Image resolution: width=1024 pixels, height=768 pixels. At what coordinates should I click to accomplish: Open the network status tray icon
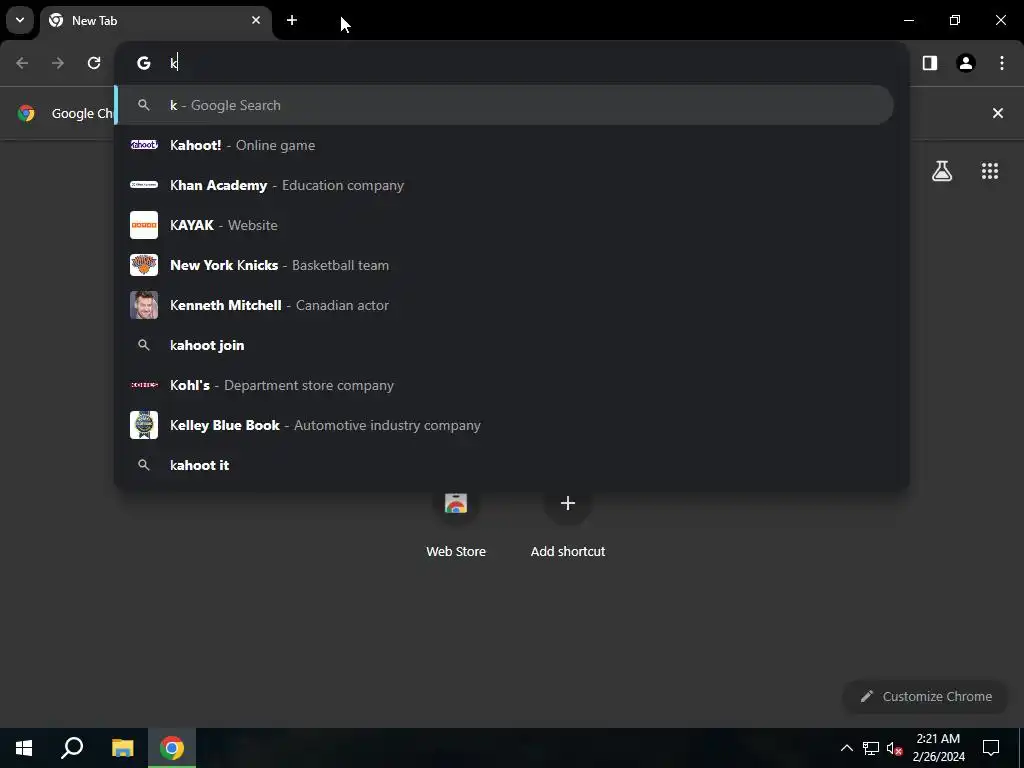point(871,748)
